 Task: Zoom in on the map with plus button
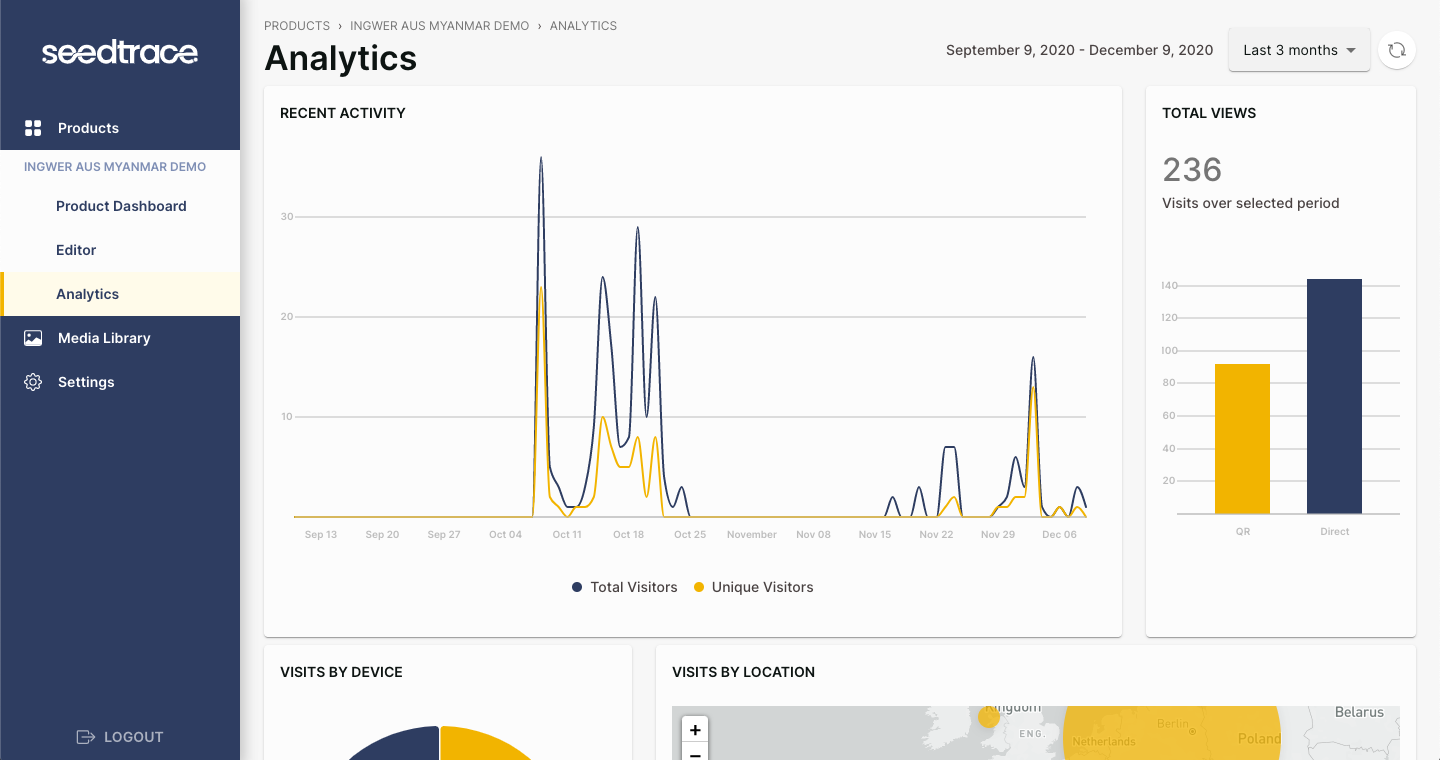695,730
